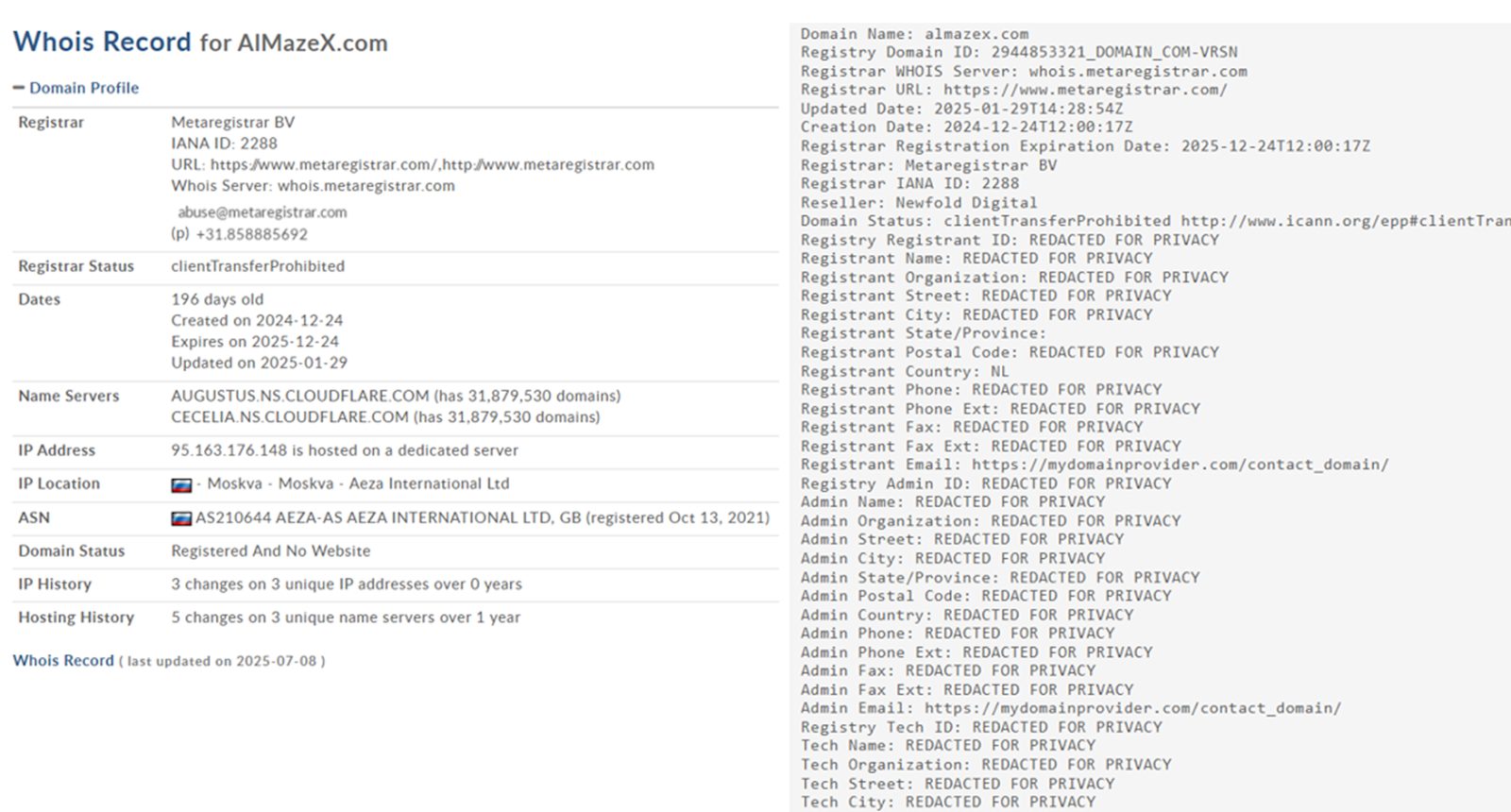The image size is (1511, 812).
Task: Click the ASN row label
Action: (34, 517)
